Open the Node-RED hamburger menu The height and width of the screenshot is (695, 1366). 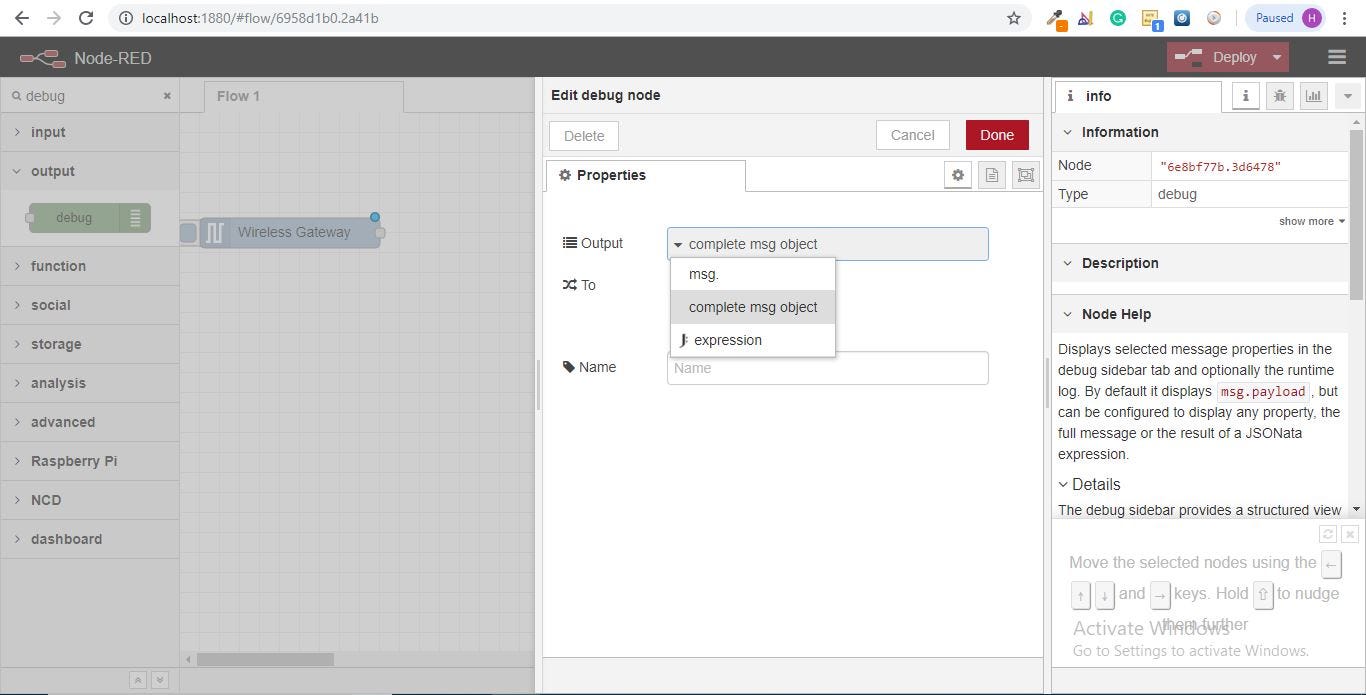pyautogui.click(x=1337, y=57)
